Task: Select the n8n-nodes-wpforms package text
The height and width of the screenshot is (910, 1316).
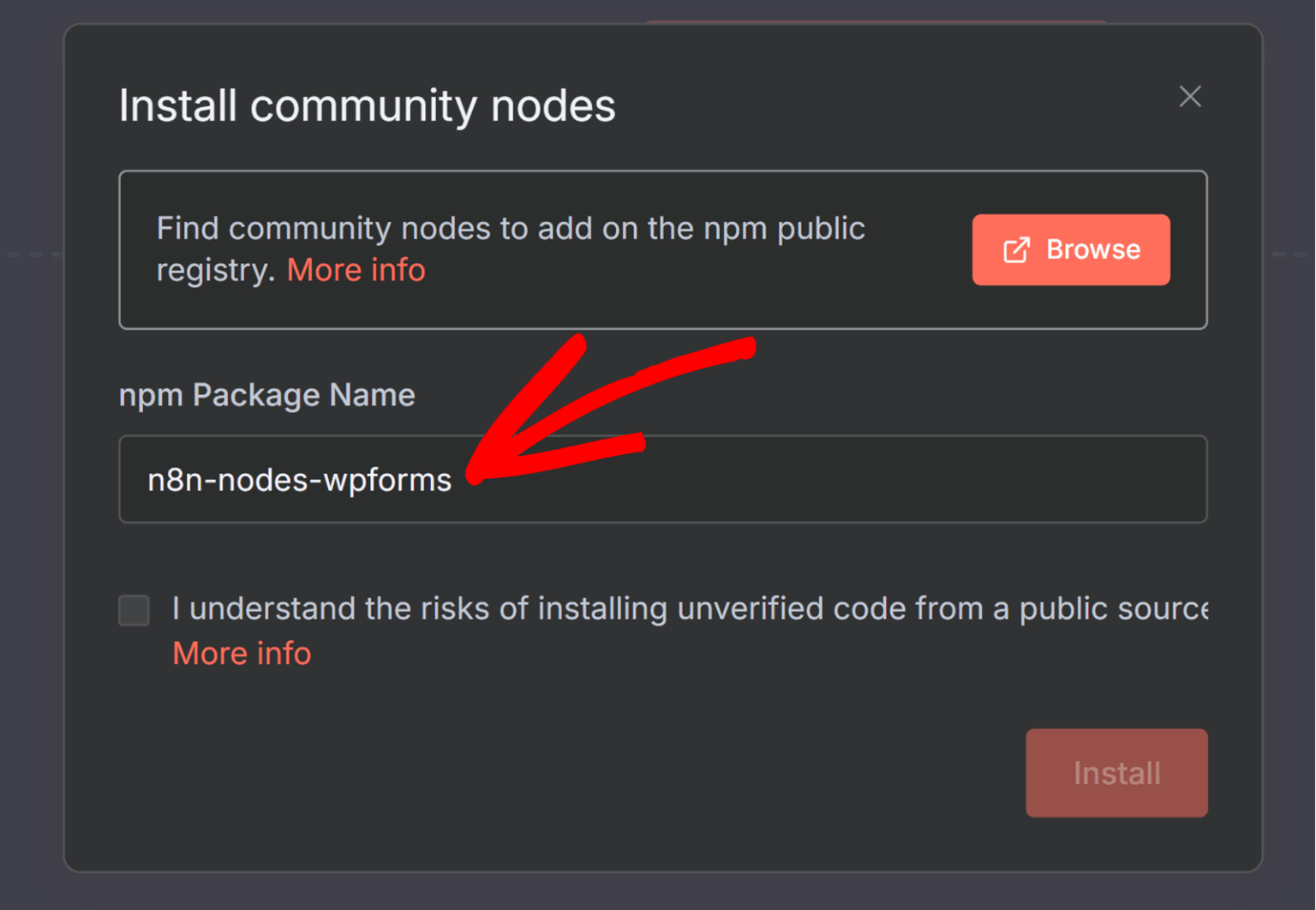Action: [298, 479]
